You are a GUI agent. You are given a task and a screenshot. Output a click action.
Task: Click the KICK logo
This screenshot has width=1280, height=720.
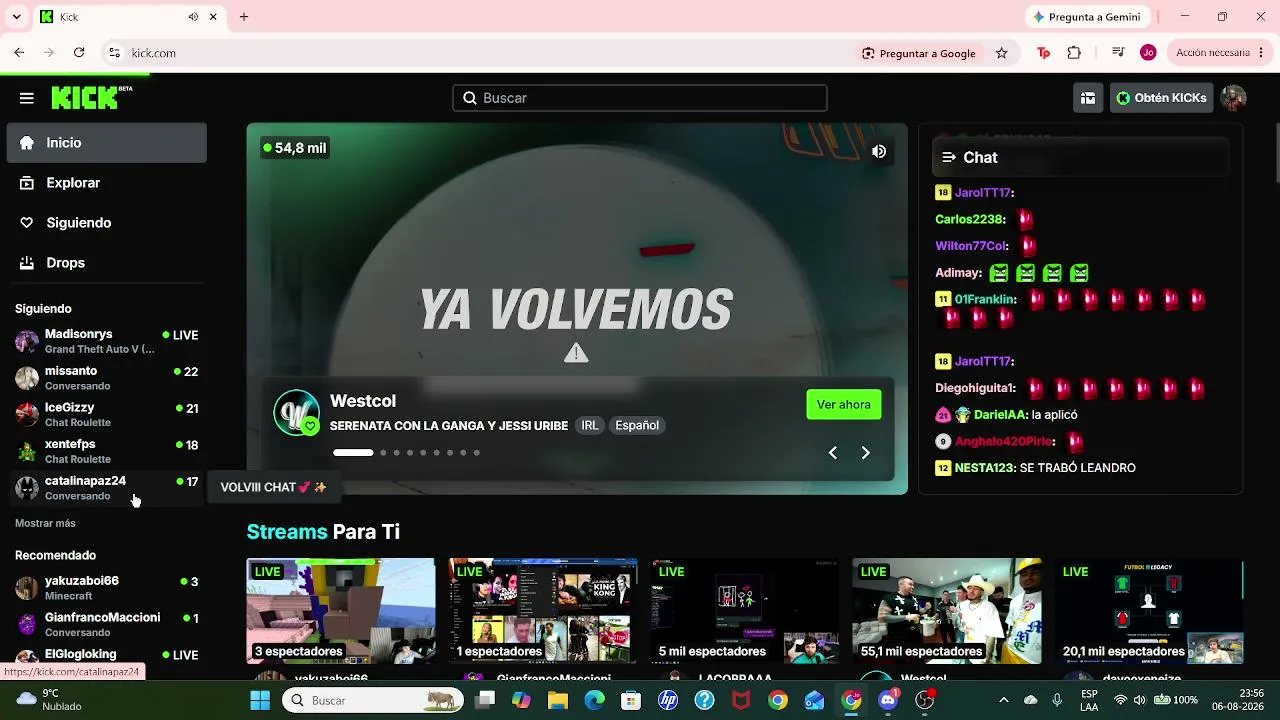click(91, 97)
